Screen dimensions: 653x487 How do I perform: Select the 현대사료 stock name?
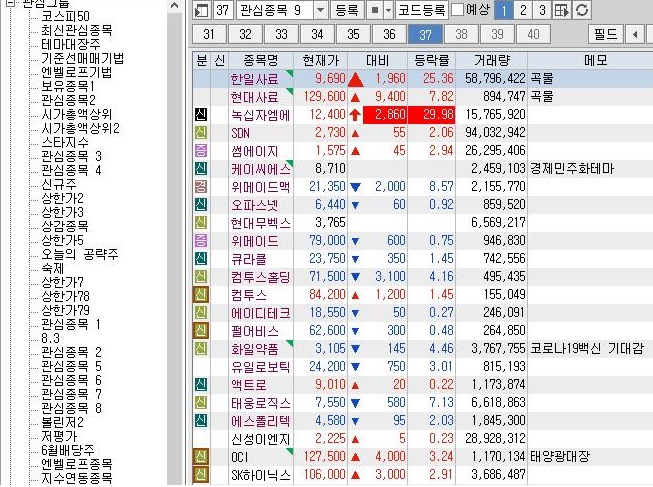(254, 97)
